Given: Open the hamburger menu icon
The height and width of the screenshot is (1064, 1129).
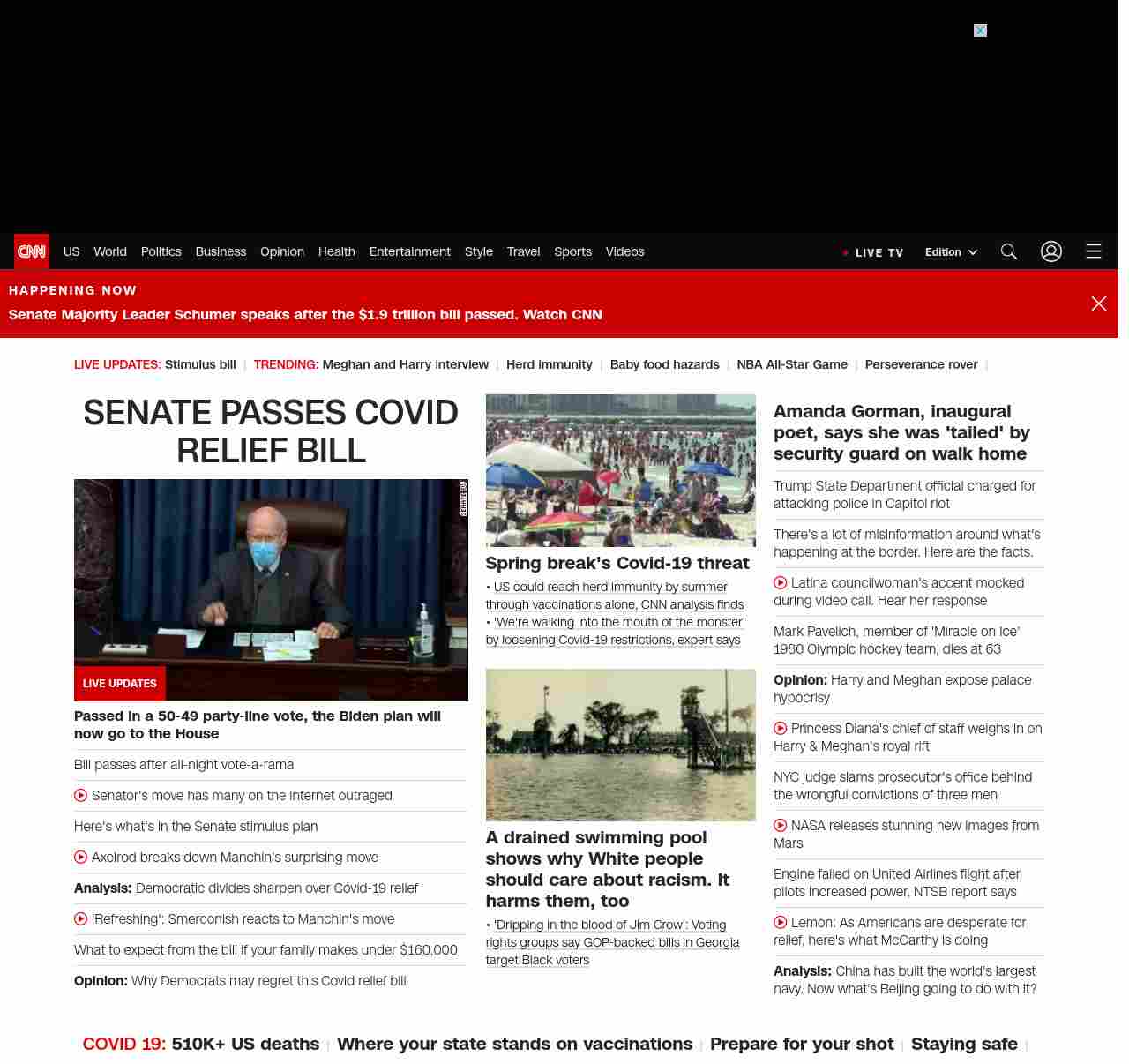Looking at the screenshot, I should (x=1093, y=251).
